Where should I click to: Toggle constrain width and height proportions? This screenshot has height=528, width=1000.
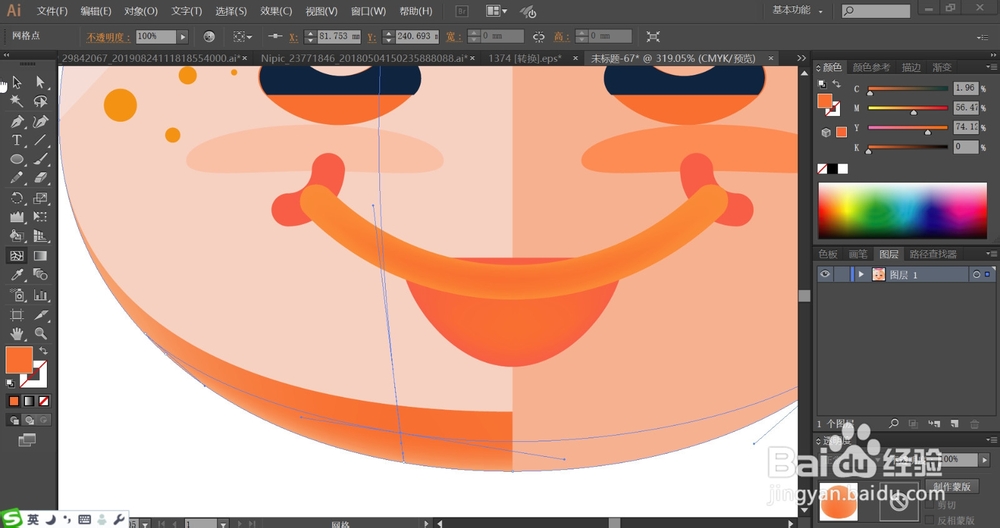(x=539, y=36)
